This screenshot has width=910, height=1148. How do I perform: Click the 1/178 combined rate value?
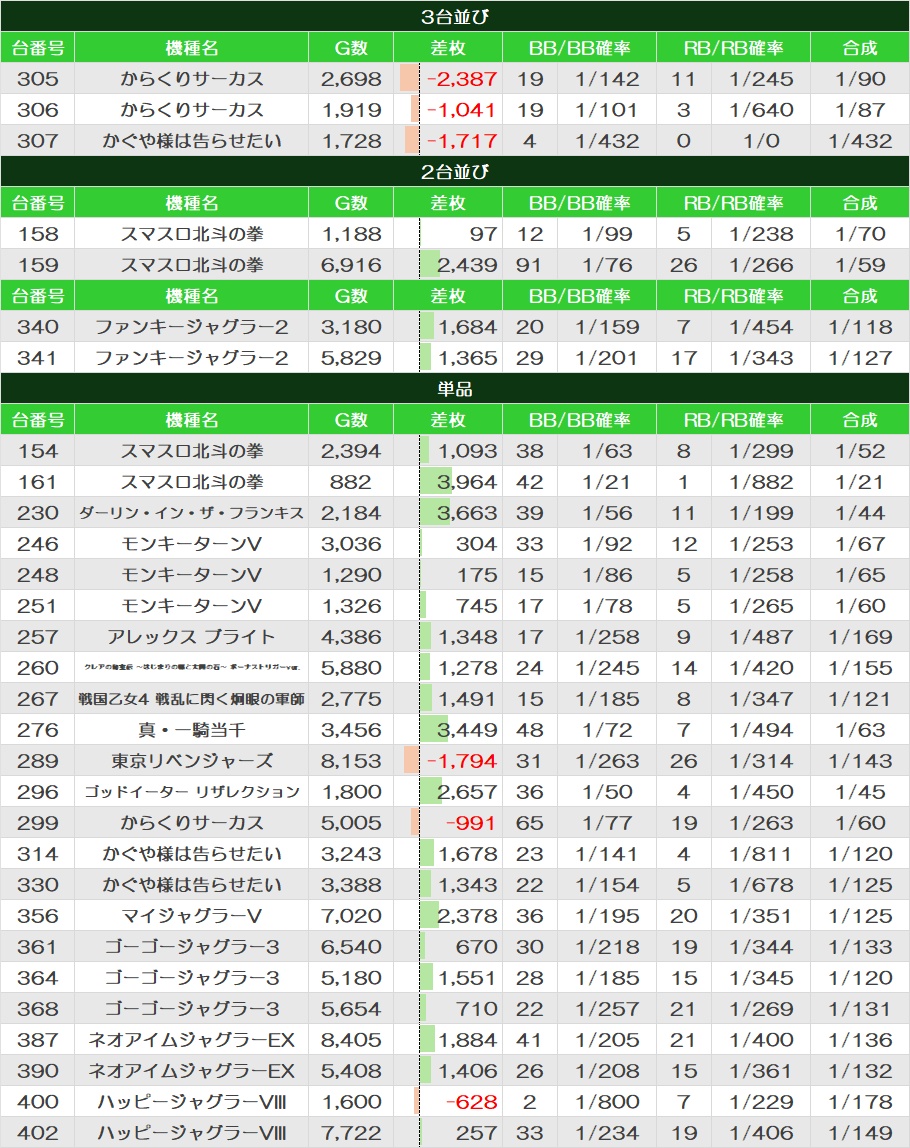click(x=860, y=1102)
